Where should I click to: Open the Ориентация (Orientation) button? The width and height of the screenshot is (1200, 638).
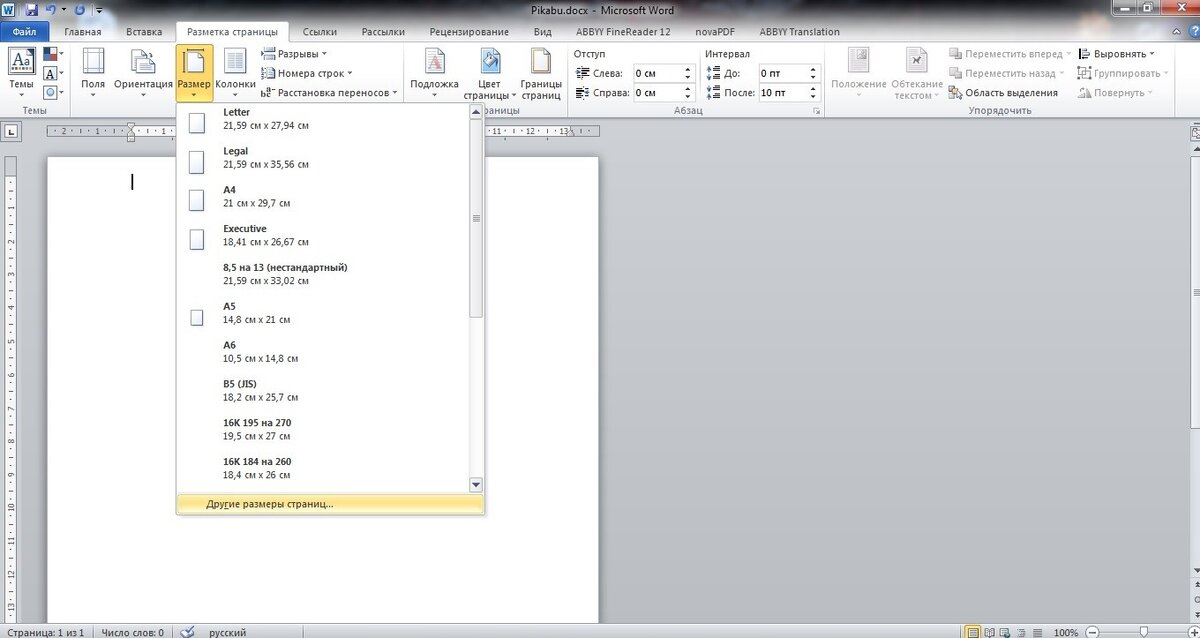click(x=143, y=74)
